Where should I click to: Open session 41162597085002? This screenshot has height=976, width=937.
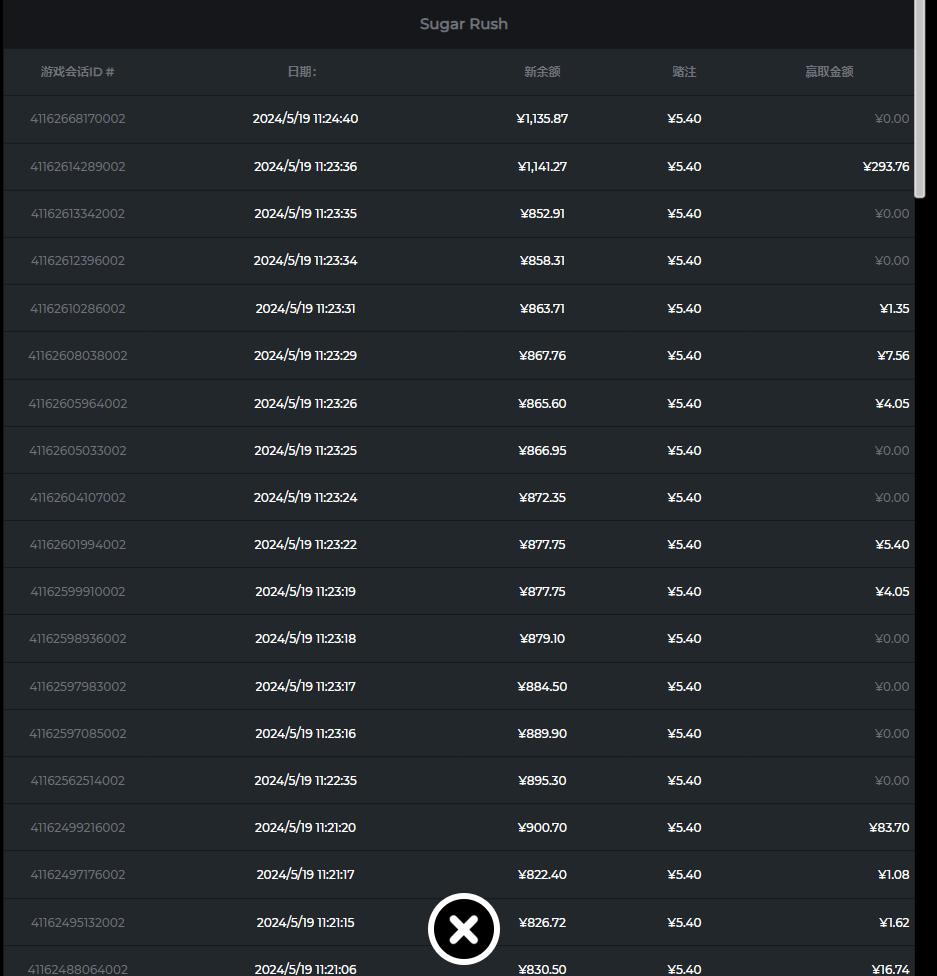pyautogui.click(x=78, y=733)
